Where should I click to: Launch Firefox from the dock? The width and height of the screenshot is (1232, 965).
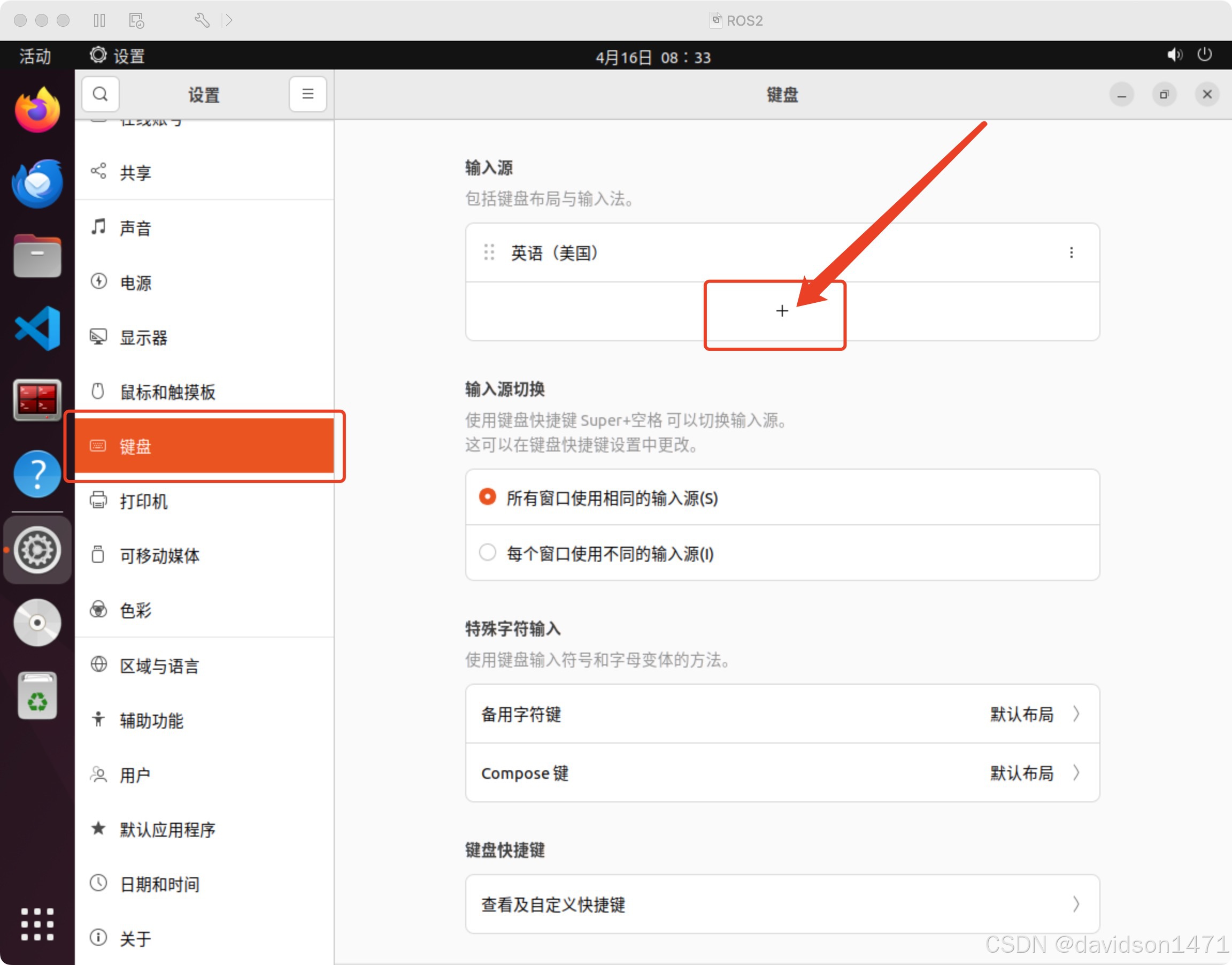(x=37, y=110)
